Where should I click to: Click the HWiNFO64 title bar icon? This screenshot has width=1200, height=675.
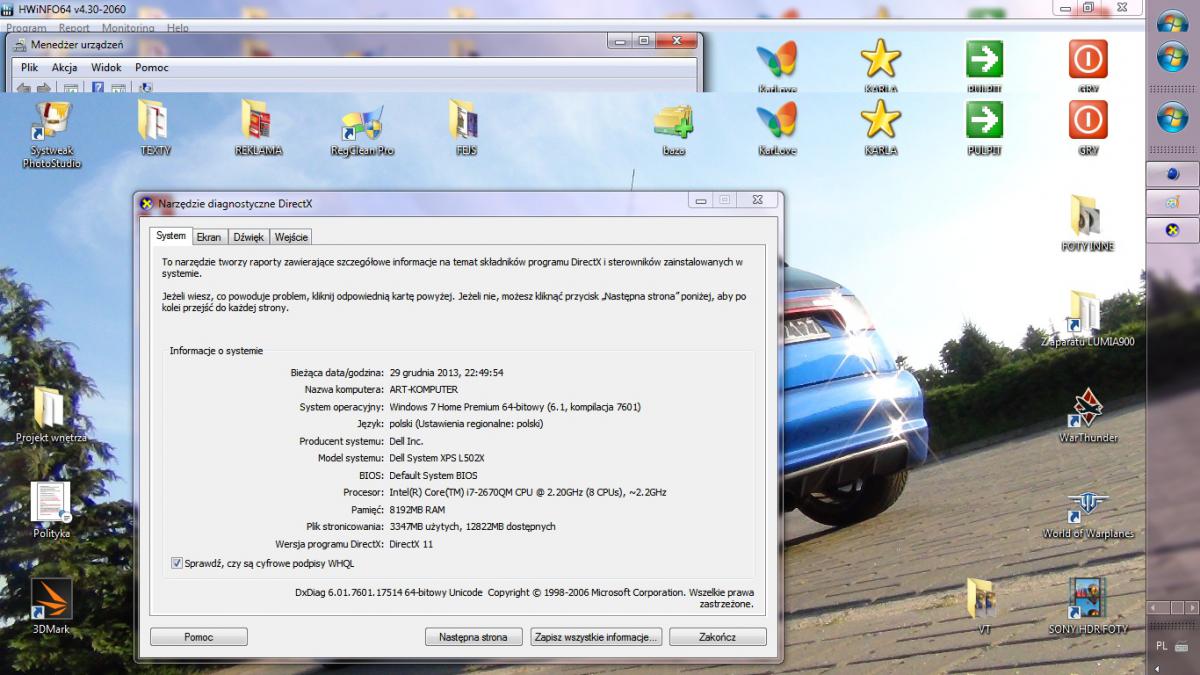coord(8,8)
